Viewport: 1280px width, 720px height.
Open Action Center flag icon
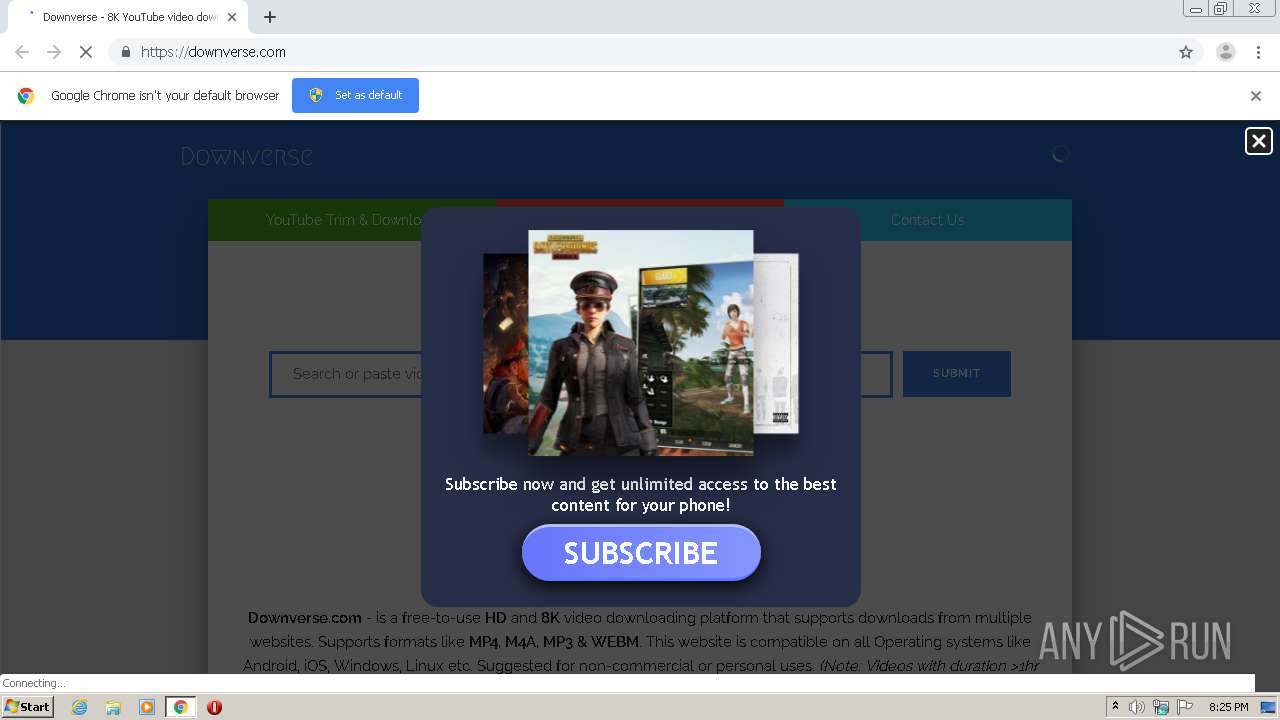coord(1185,707)
